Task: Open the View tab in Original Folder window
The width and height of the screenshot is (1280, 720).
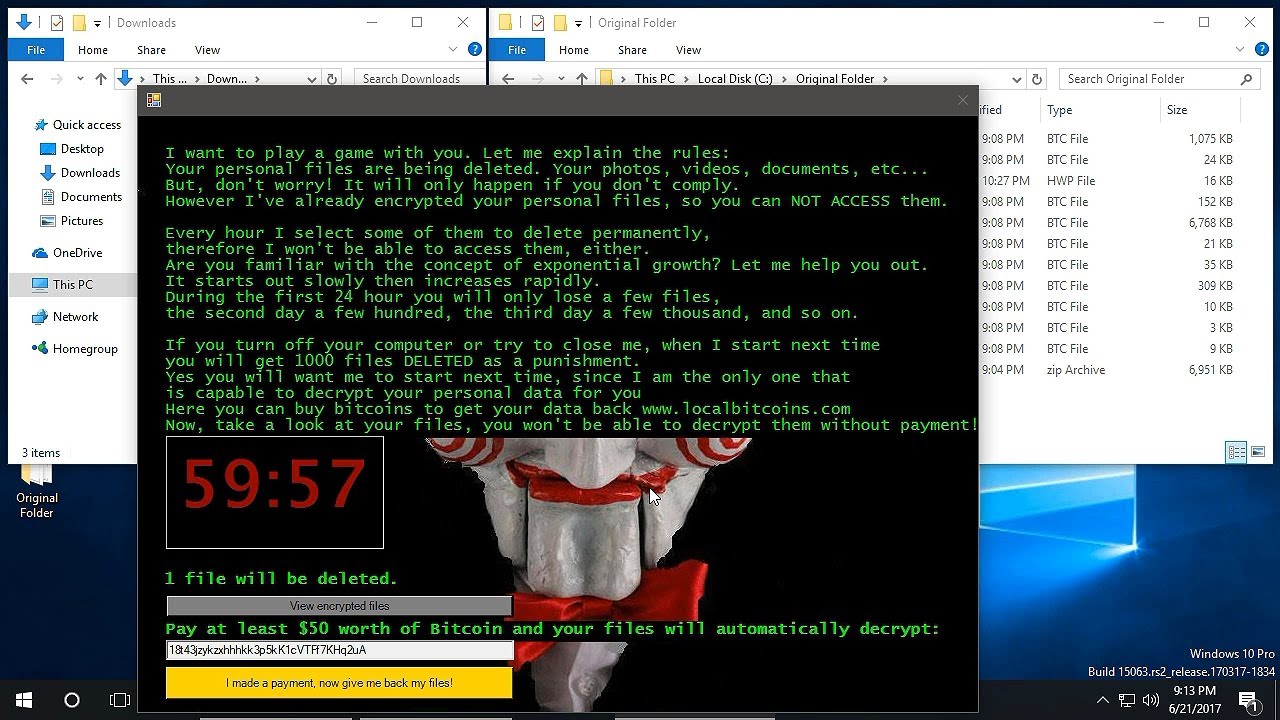Action: point(688,50)
